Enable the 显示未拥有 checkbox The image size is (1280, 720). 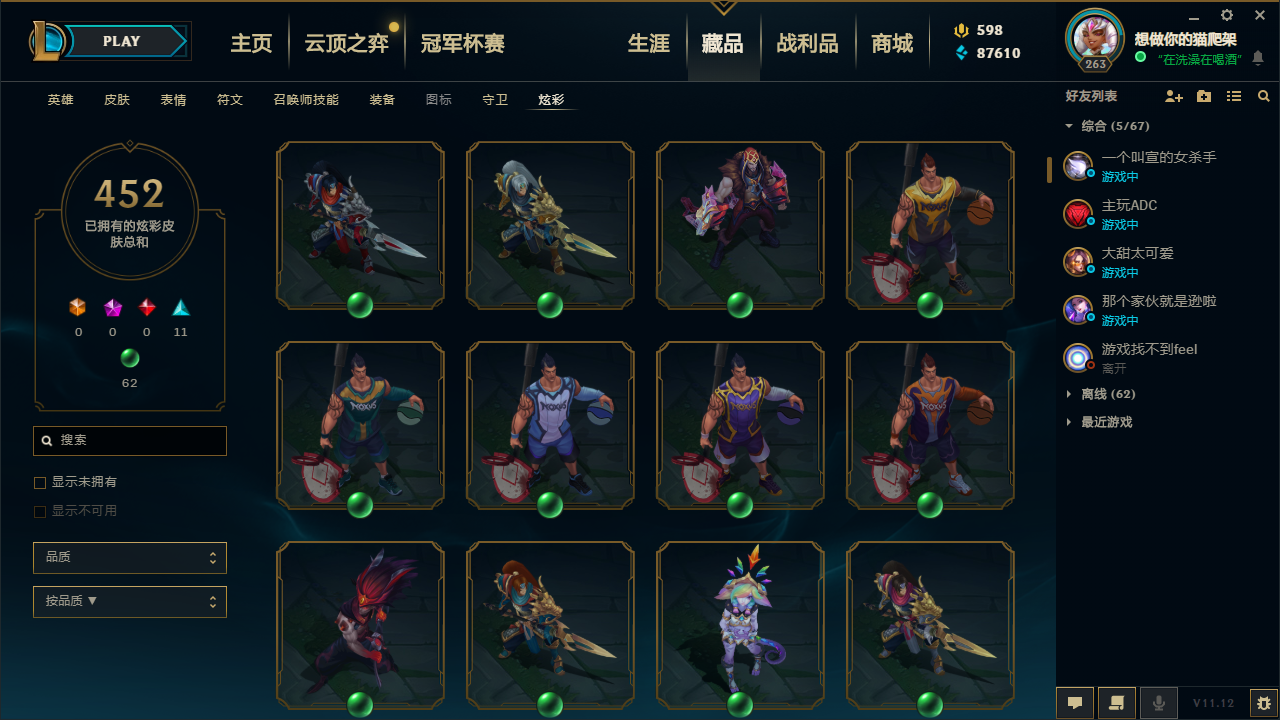pos(40,483)
